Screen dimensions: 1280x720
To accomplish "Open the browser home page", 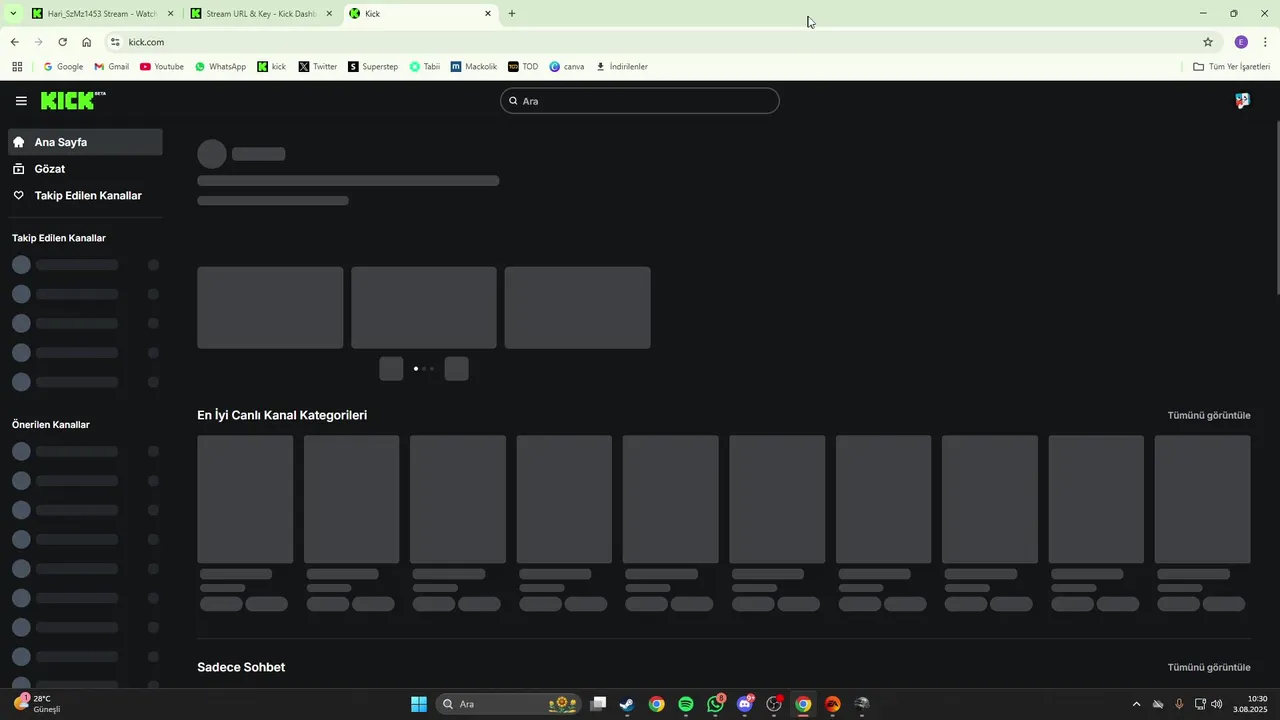I will (x=87, y=42).
